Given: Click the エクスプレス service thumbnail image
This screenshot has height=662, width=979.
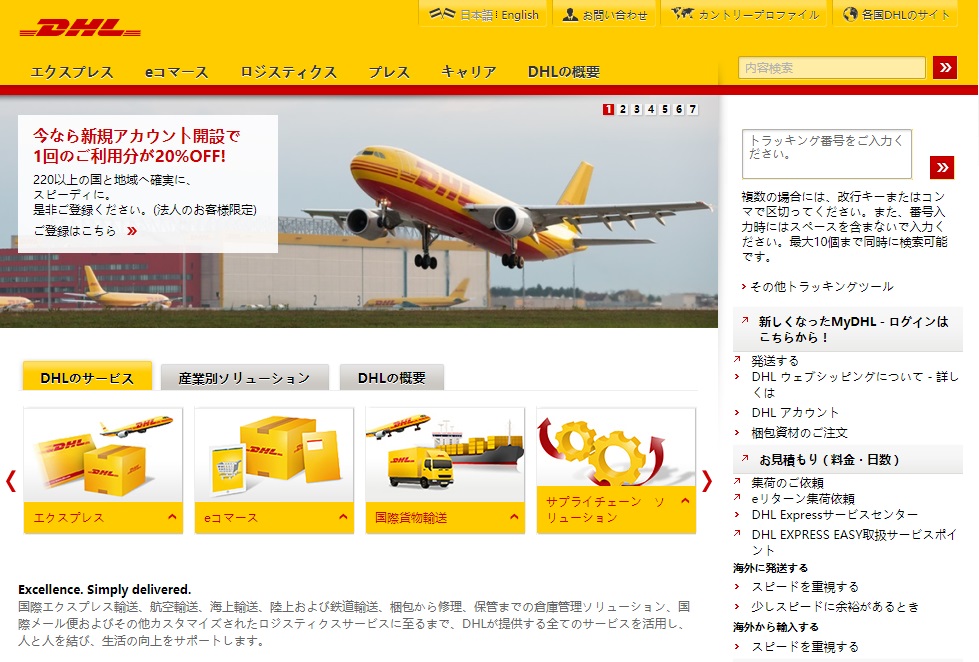Looking at the screenshot, I should pos(103,455).
